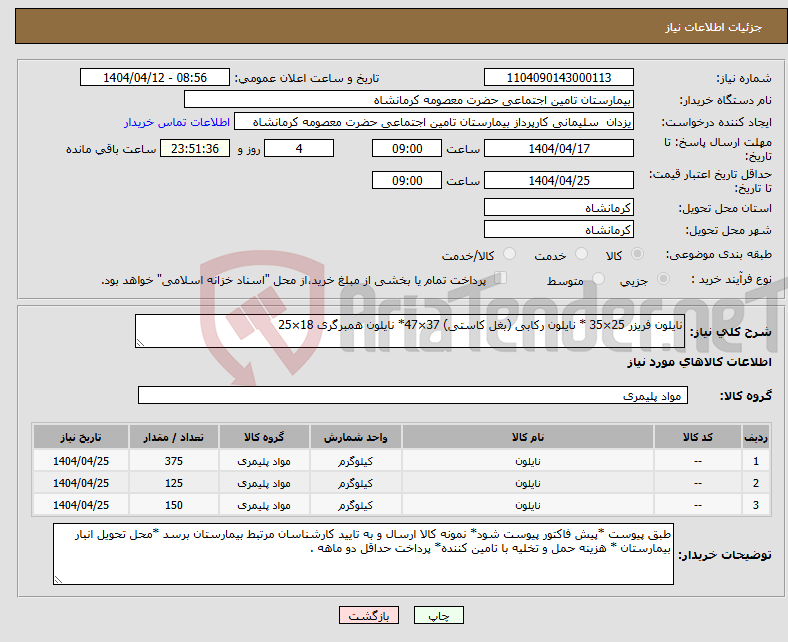Click کیلوگرم unit in row 2
Screen dimensions: 788x642
click(x=355, y=483)
